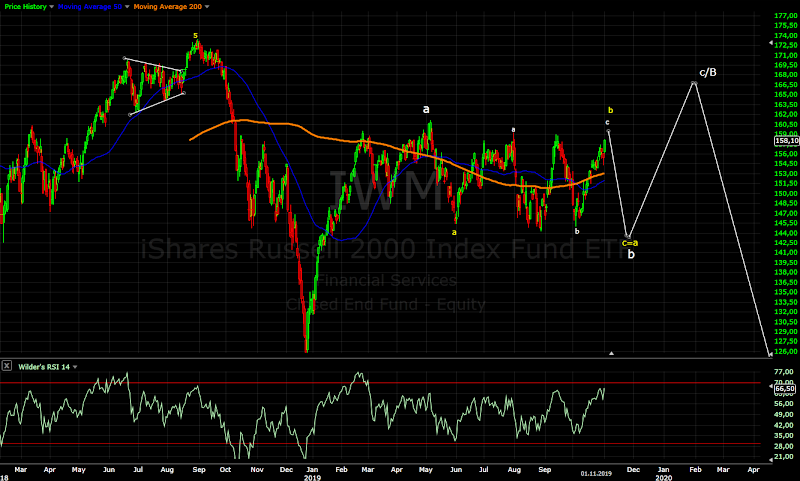800x481 pixels.
Task: Select the yellow c=a annotation label
Action: [630, 243]
